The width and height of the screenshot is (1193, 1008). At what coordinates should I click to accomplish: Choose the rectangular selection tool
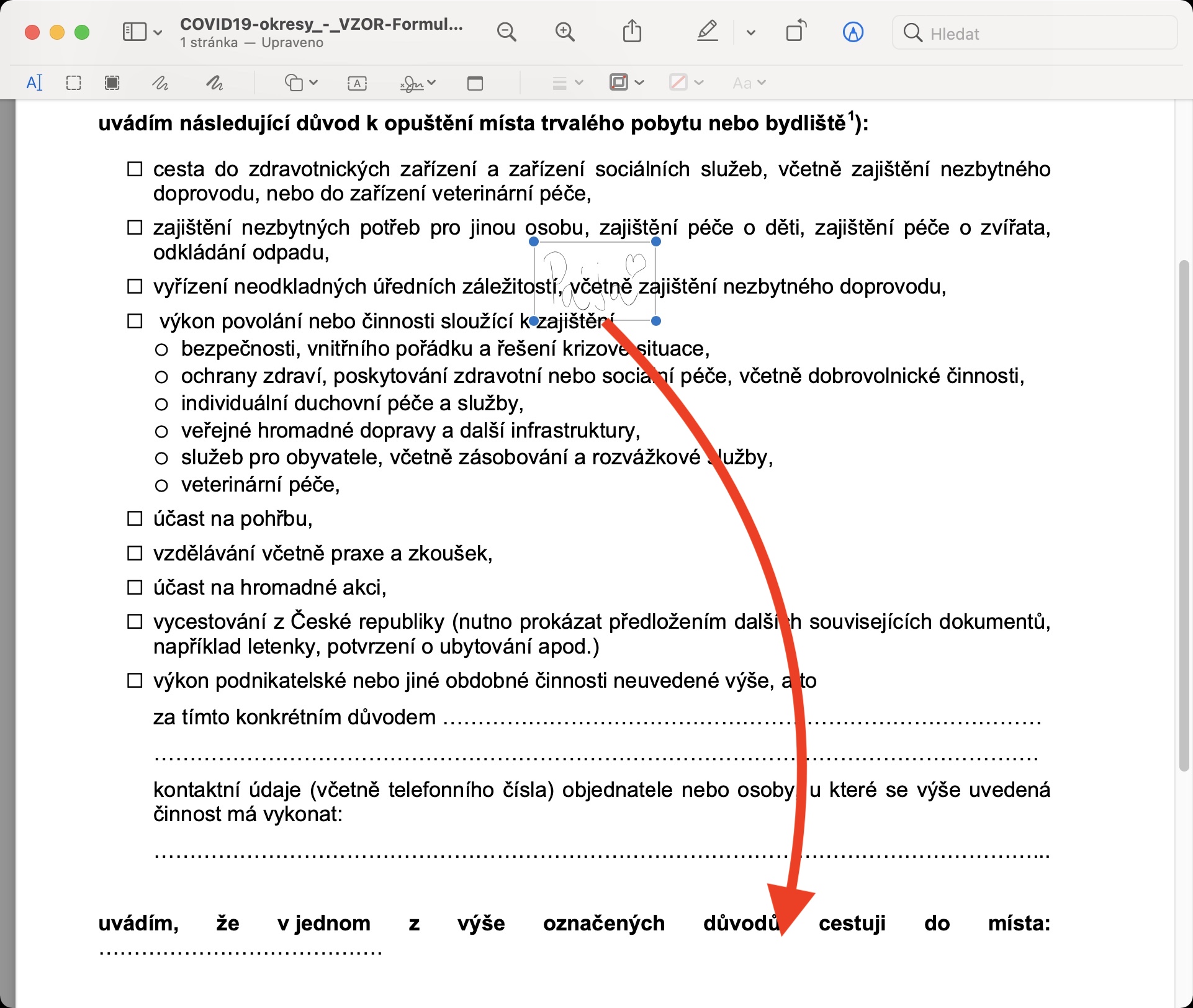click(x=73, y=83)
